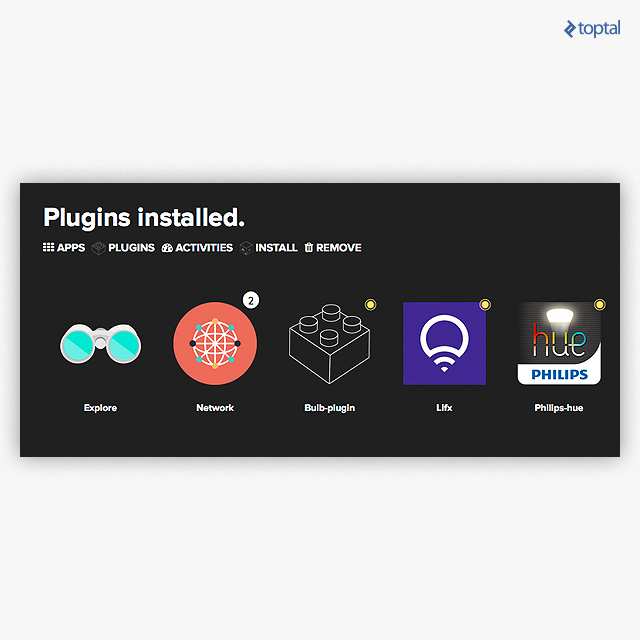Click the grid icon beside APPS
640x640 pixels.
[x=48, y=248]
